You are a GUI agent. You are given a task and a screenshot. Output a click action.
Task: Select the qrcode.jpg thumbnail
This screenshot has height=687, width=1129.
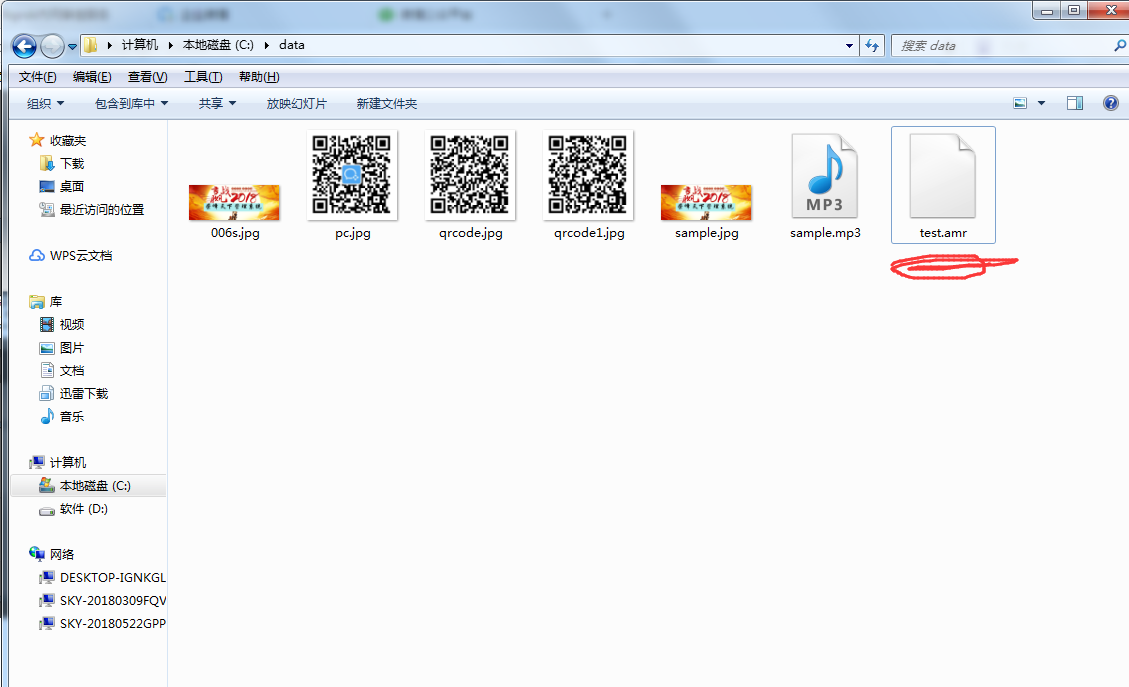470,175
